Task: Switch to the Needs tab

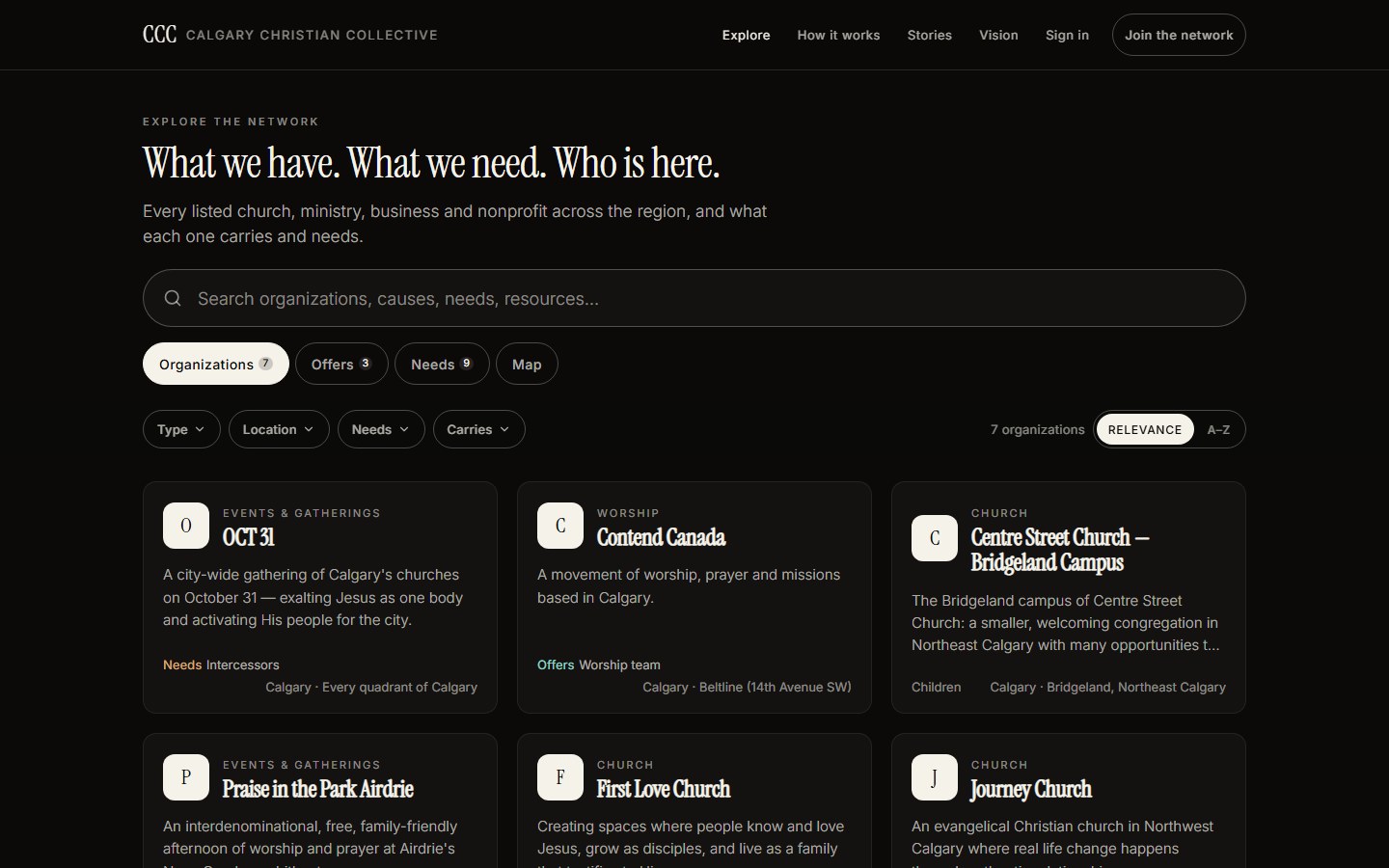Action: click(x=442, y=364)
